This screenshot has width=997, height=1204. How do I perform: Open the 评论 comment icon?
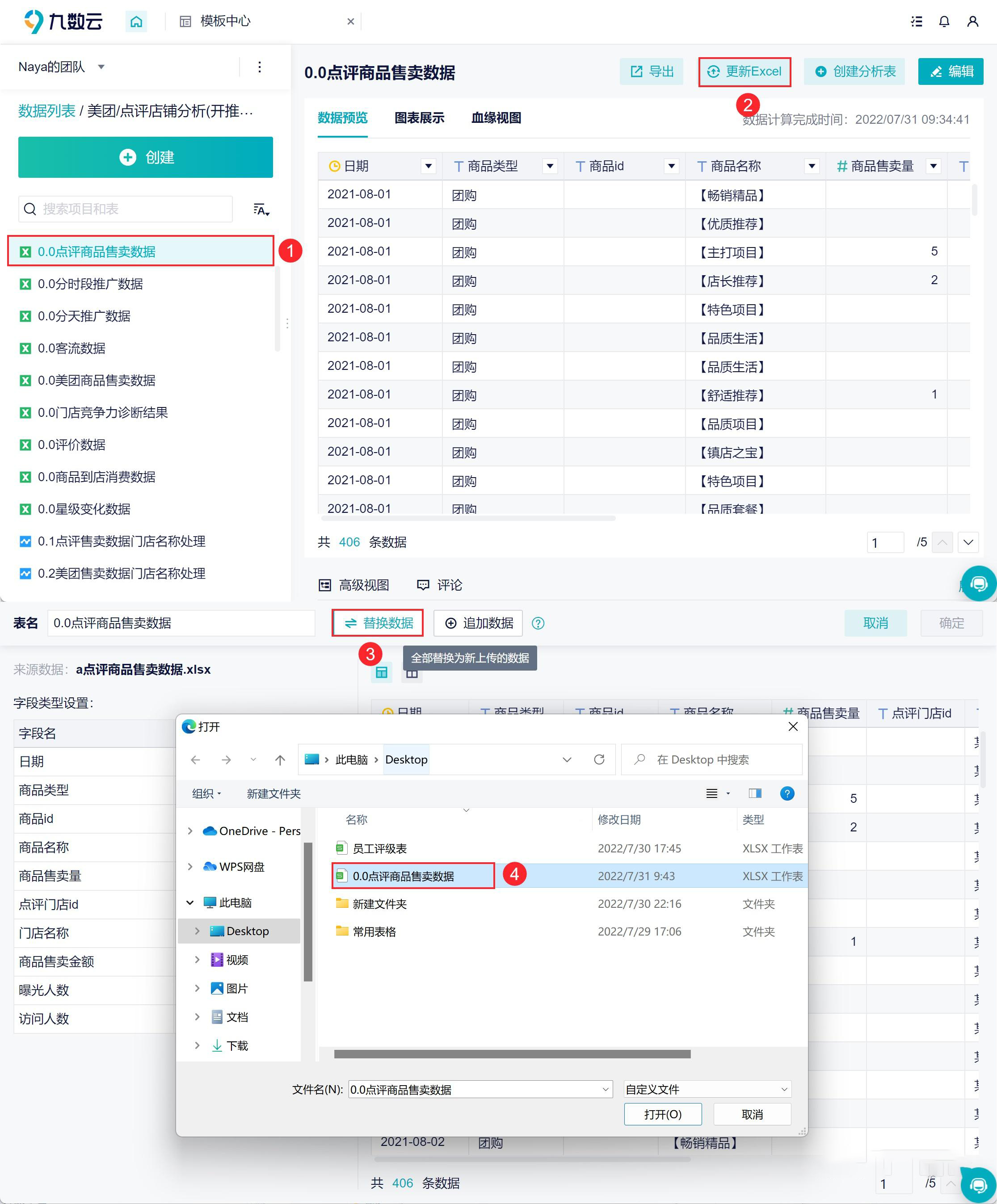click(x=423, y=585)
